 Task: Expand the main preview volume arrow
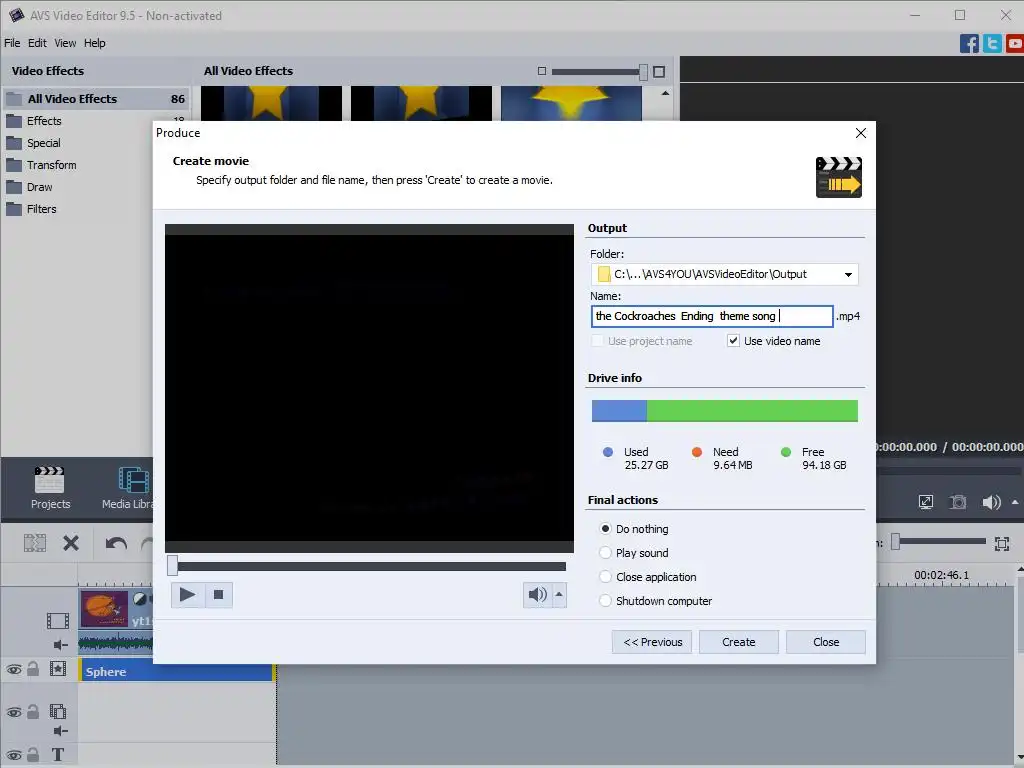pyautogui.click(x=1015, y=502)
